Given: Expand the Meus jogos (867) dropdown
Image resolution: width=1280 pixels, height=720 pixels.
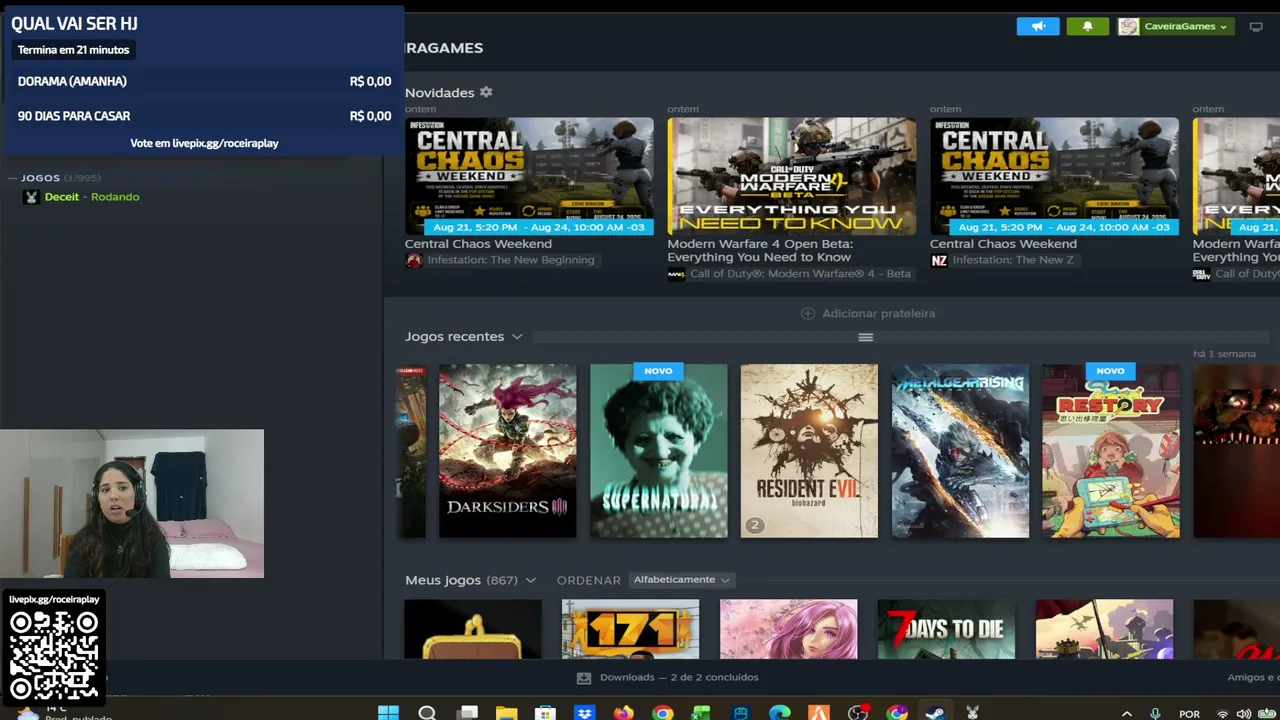Looking at the screenshot, I should (530, 580).
